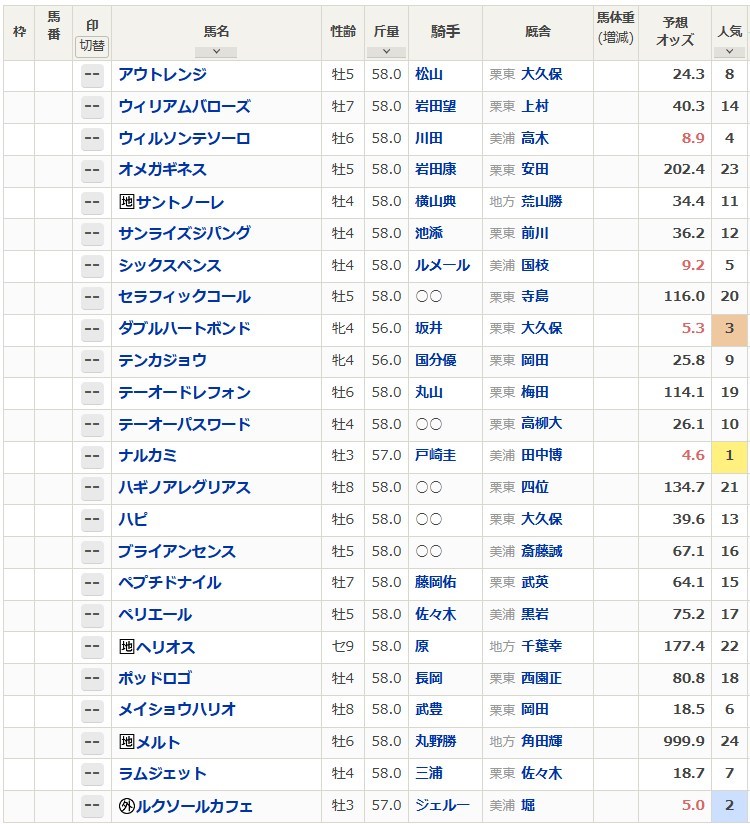Click the 地 badge next to ヘリオス
This screenshot has width=750, height=824.
(x=126, y=646)
